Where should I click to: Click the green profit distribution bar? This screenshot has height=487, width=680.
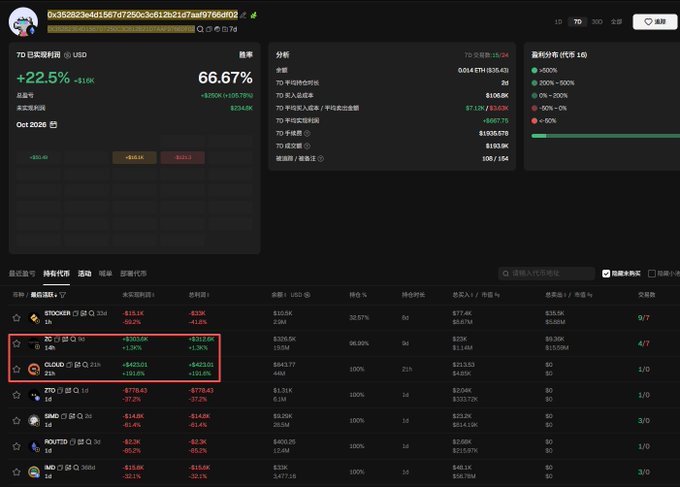[x=605, y=136]
